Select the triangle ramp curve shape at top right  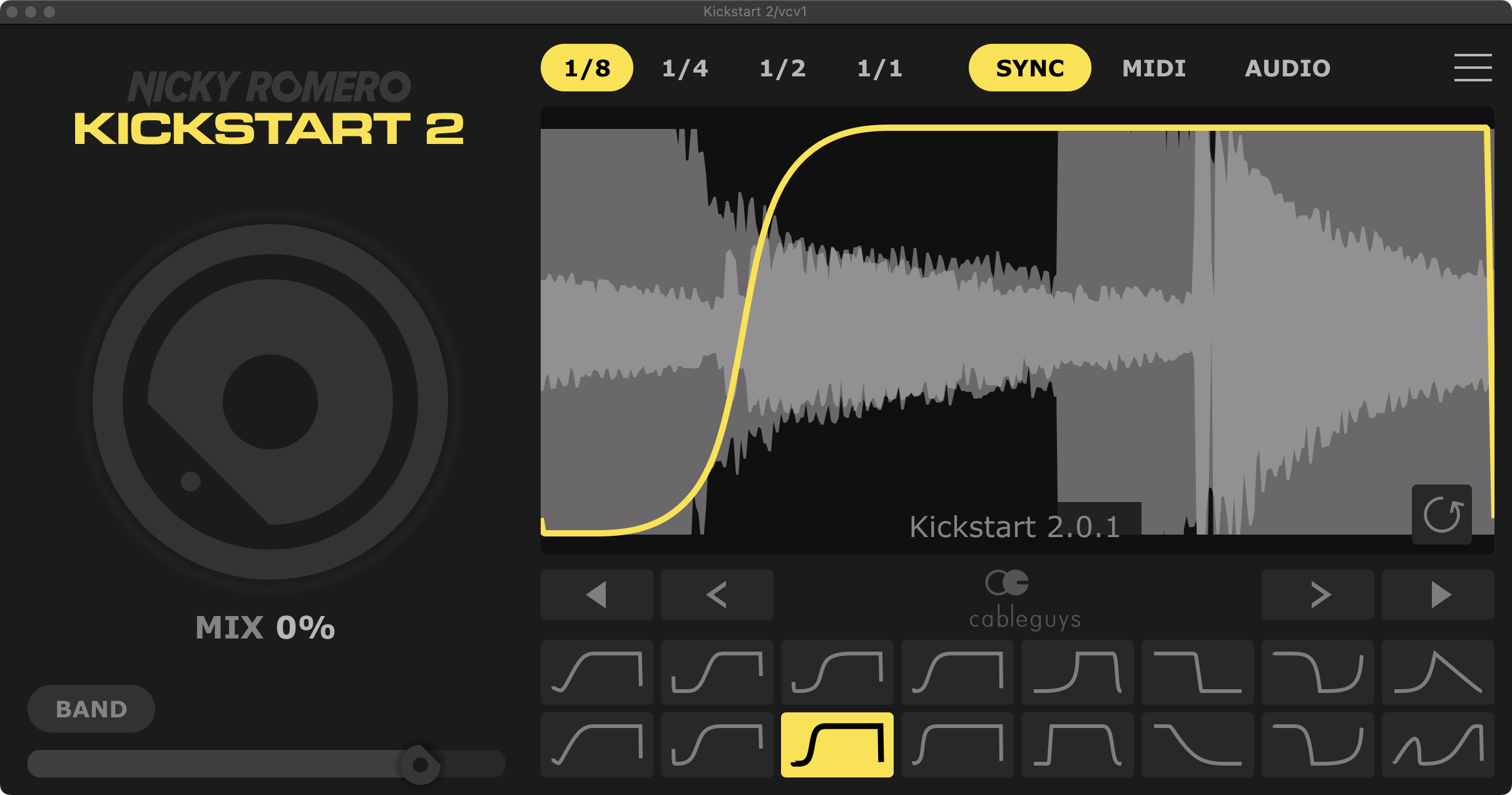coord(1439,673)
